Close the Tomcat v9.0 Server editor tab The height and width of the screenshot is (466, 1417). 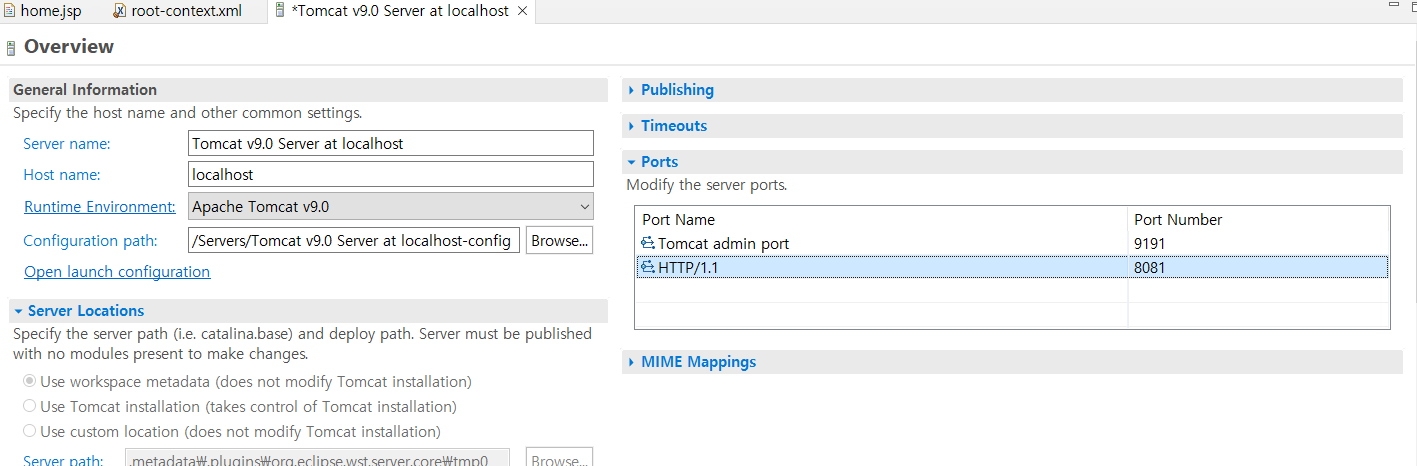click(522, 11)
